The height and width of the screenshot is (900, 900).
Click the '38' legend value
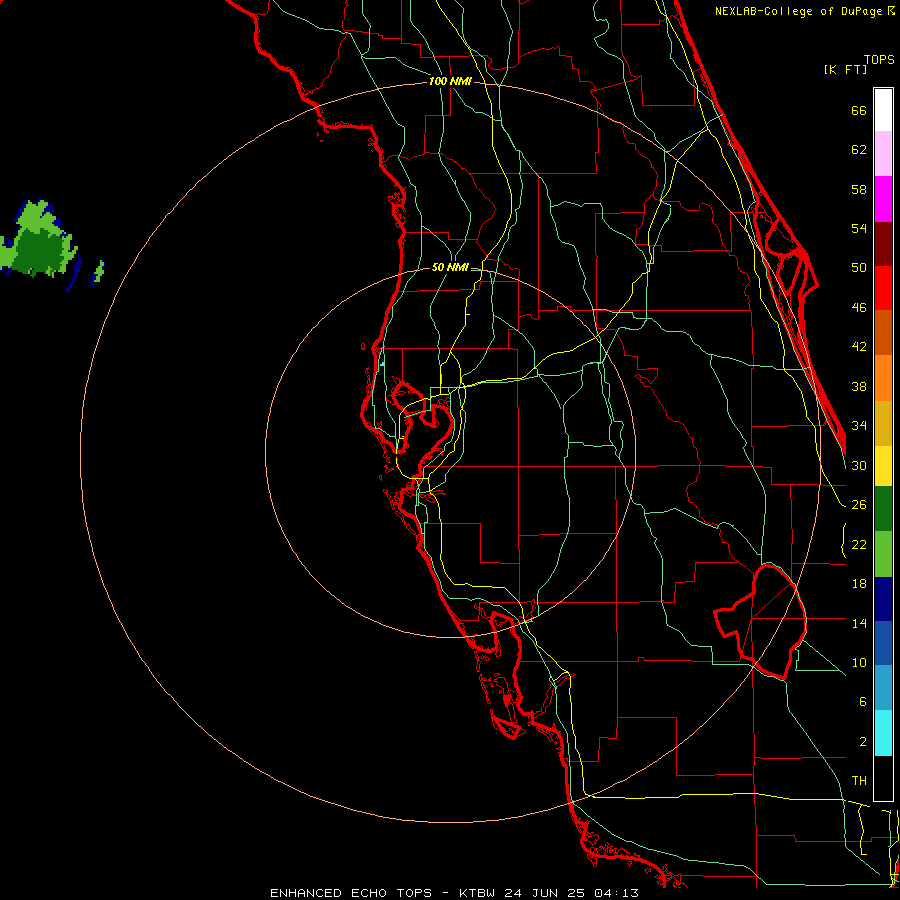[x=859, y=386]
